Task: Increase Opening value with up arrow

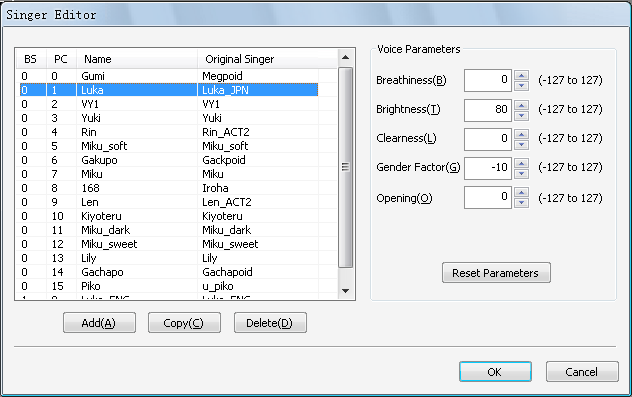Action: coord(522,192)
